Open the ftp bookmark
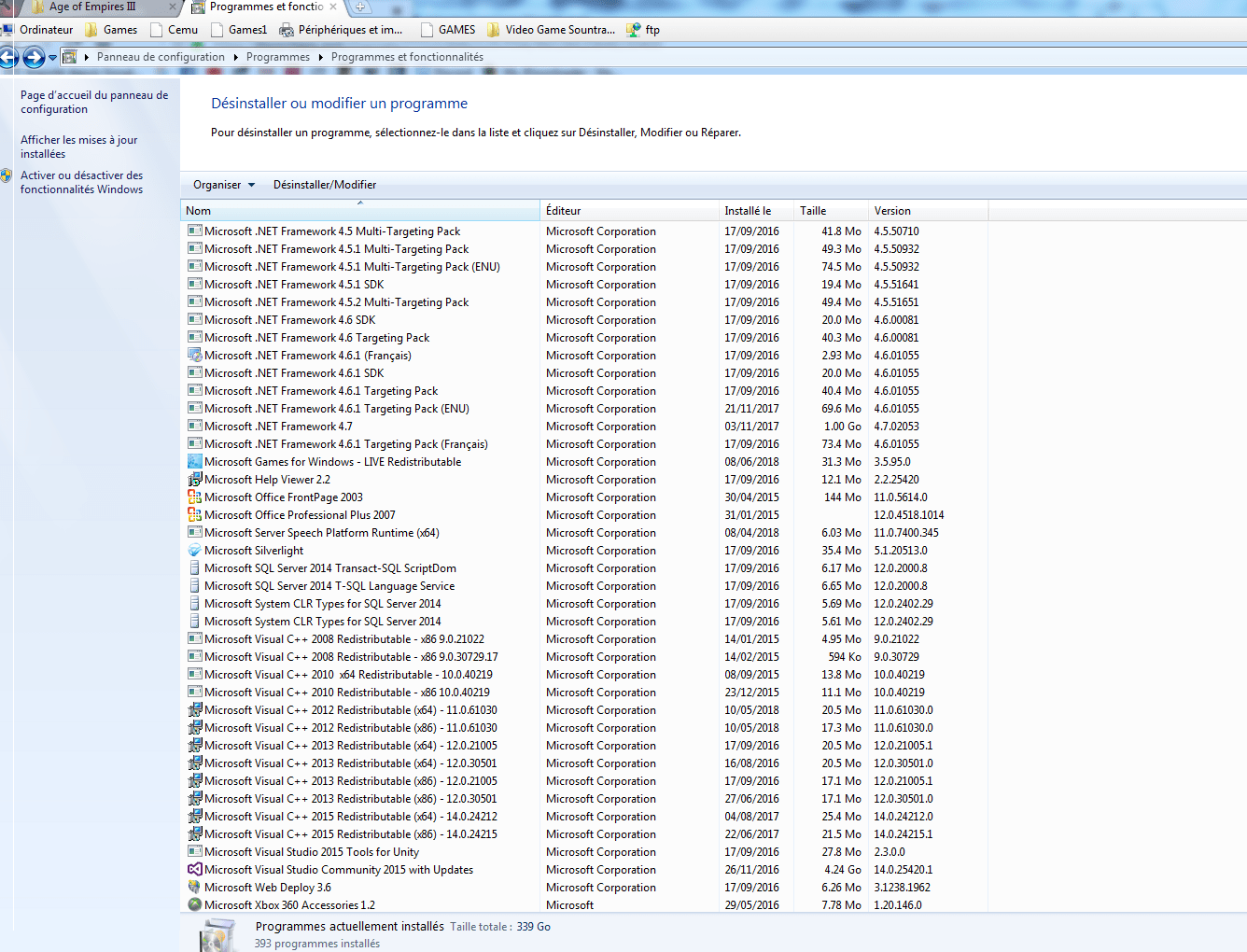The height and width of the screenshot is (952, 1247). 643,30
